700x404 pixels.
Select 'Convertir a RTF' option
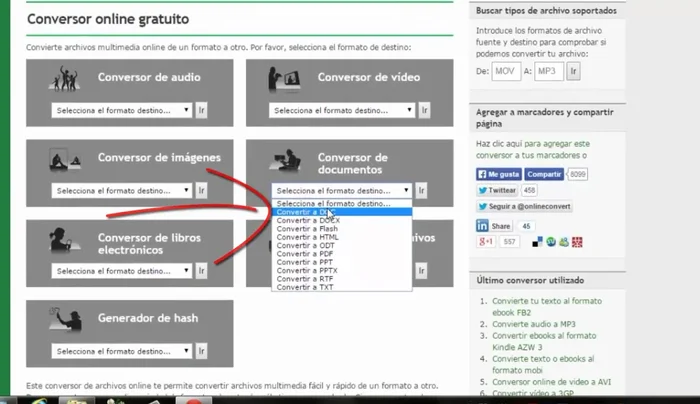(342, 279)
